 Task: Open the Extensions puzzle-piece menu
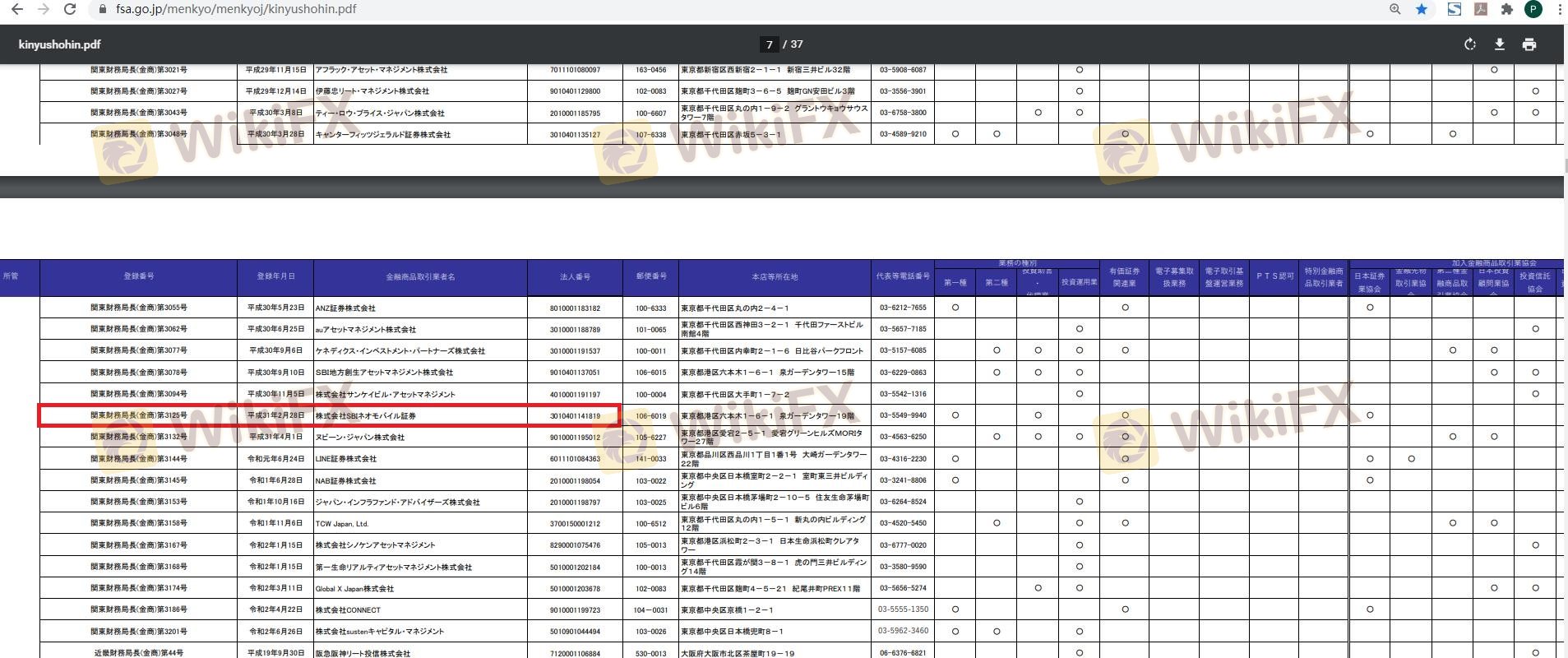tap(1506, 9)
